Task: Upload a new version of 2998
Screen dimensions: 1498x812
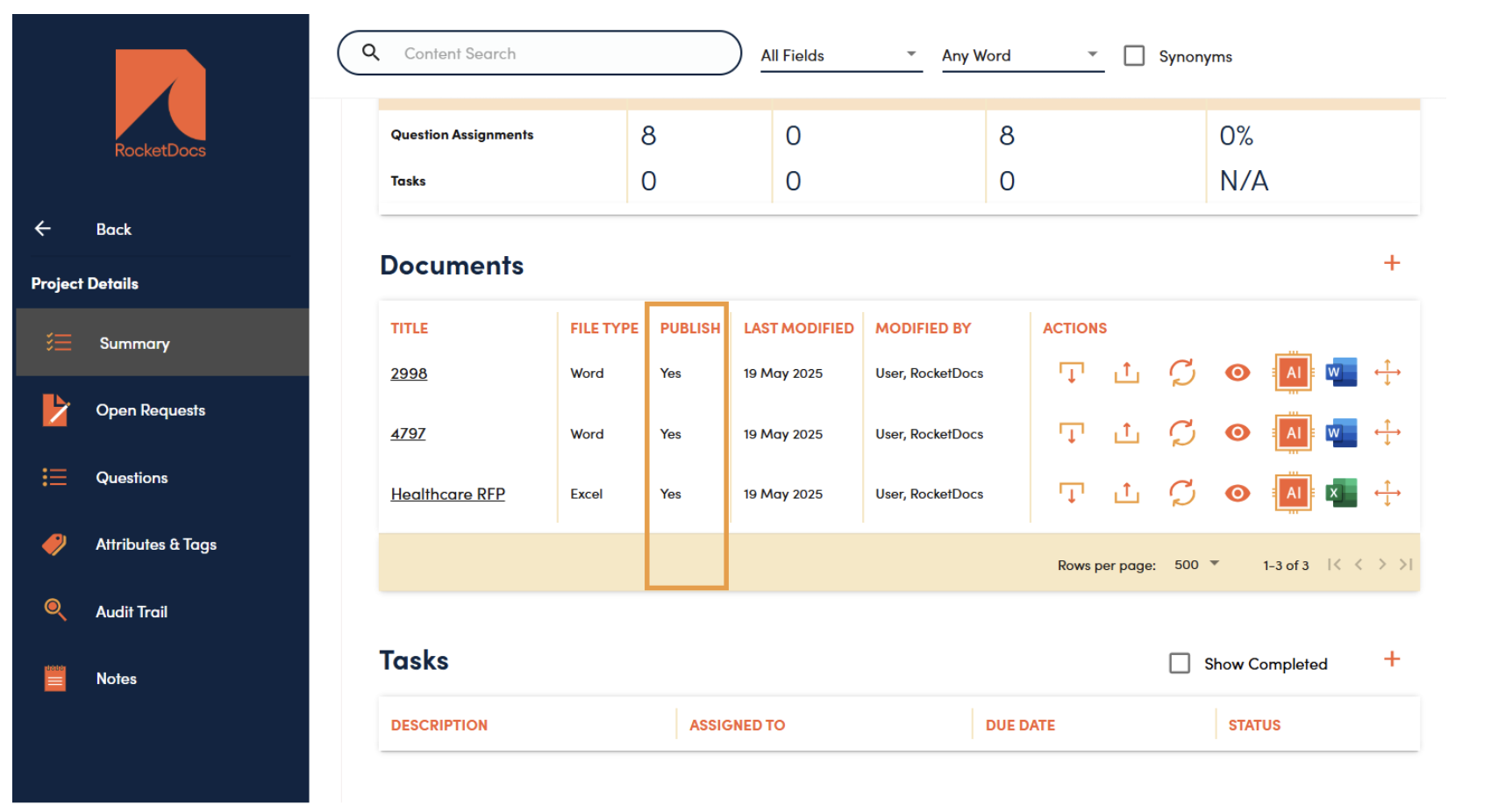Action: tap(1126, 373)
